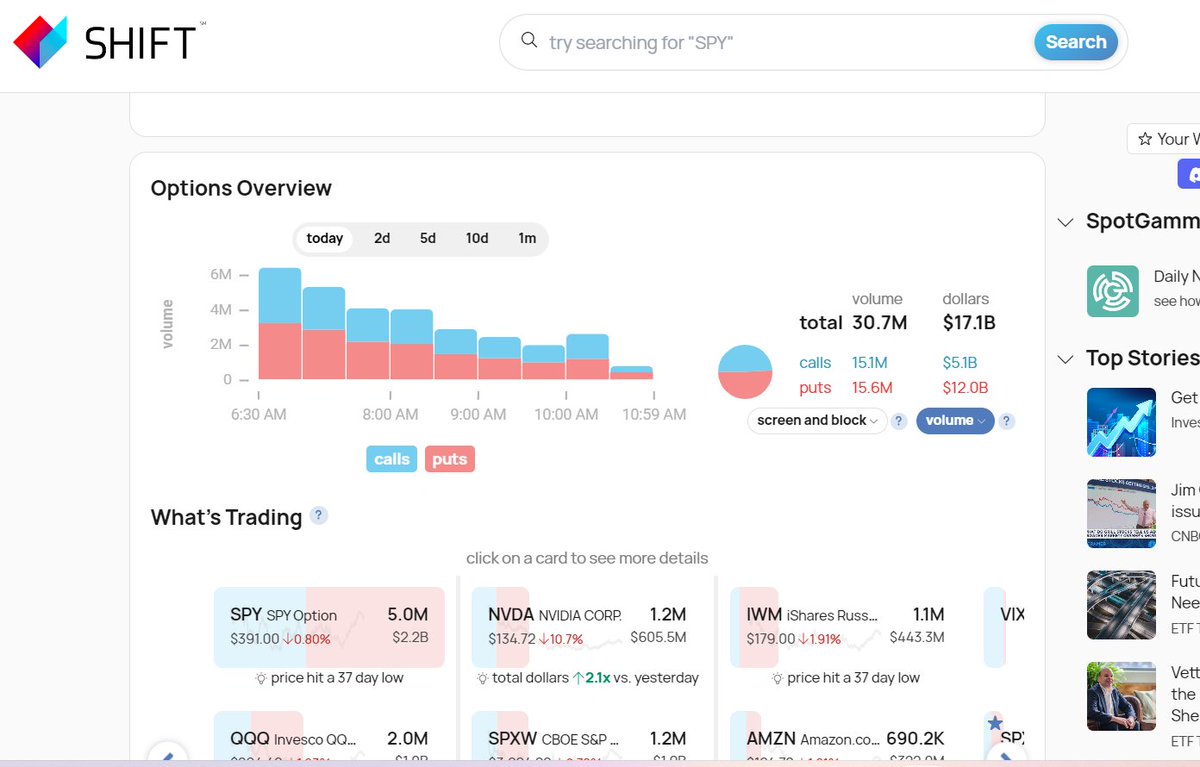Click the purple Discord icon button
This screenshot has height=767, width=1200.
(1189, 173)
